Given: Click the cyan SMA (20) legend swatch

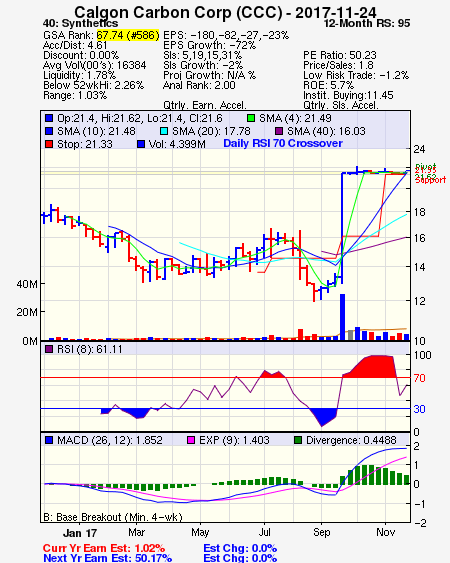Looking at the screenshot, I should tap(164, 131).
